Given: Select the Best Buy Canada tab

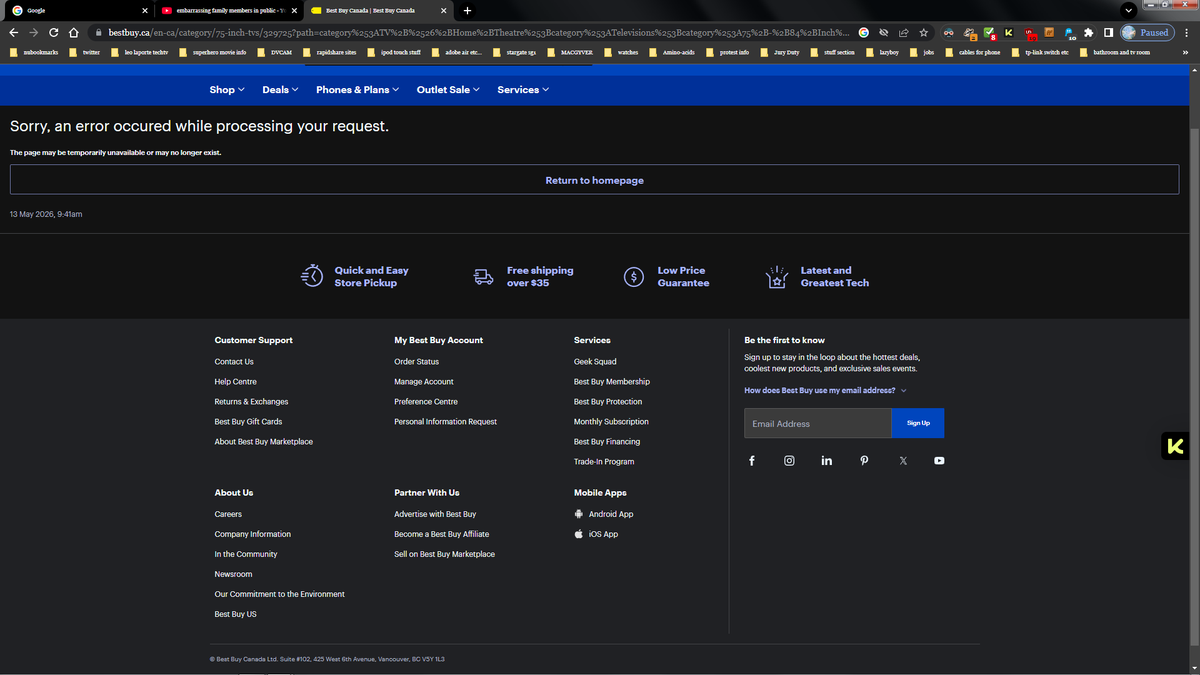Looking at the screenshot, I should pos(379,10).
